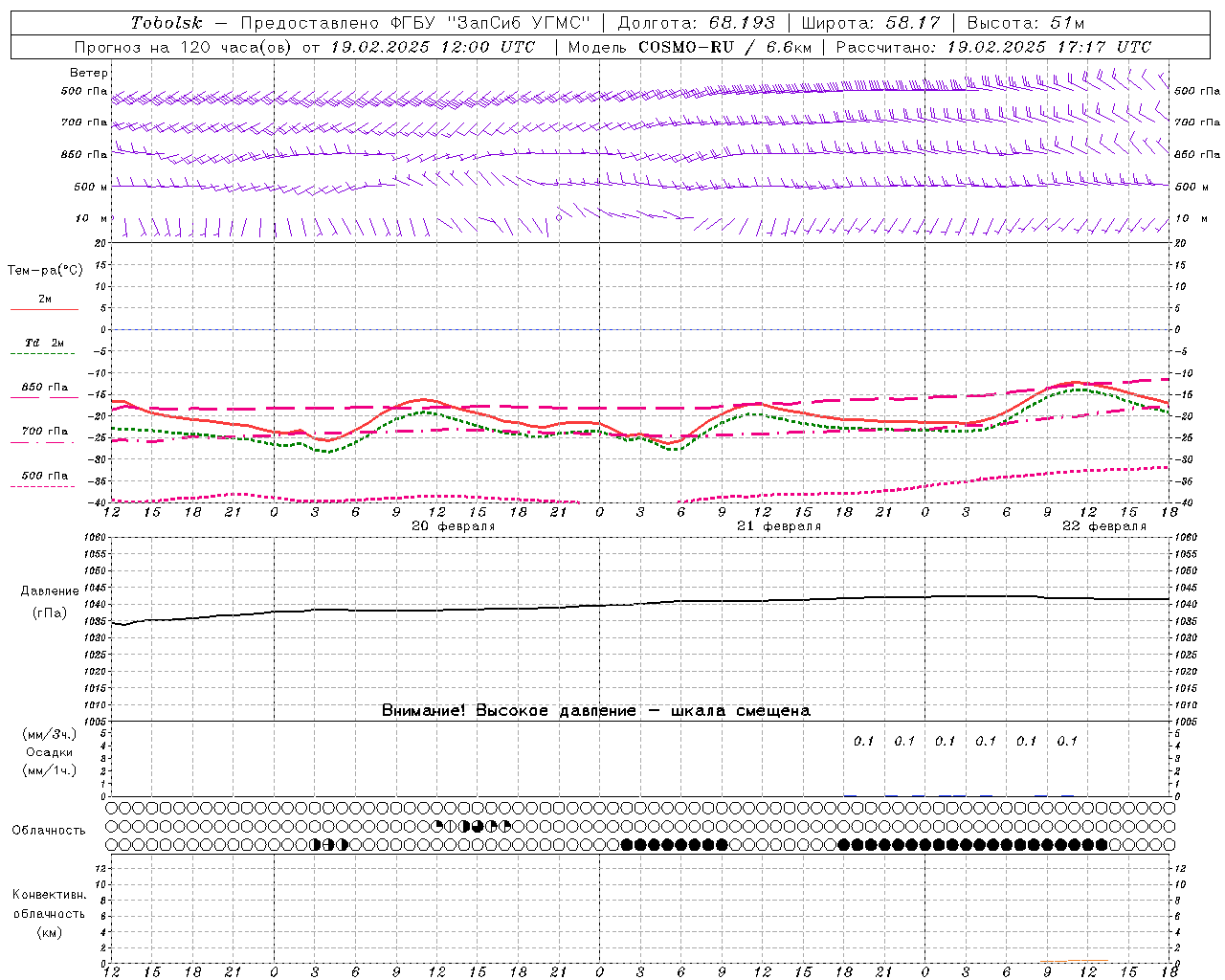
Task: Select 'Рассчитано: 19.02.2025 17:17 UTC' timestamp
Action: click(x=993, y=47)
